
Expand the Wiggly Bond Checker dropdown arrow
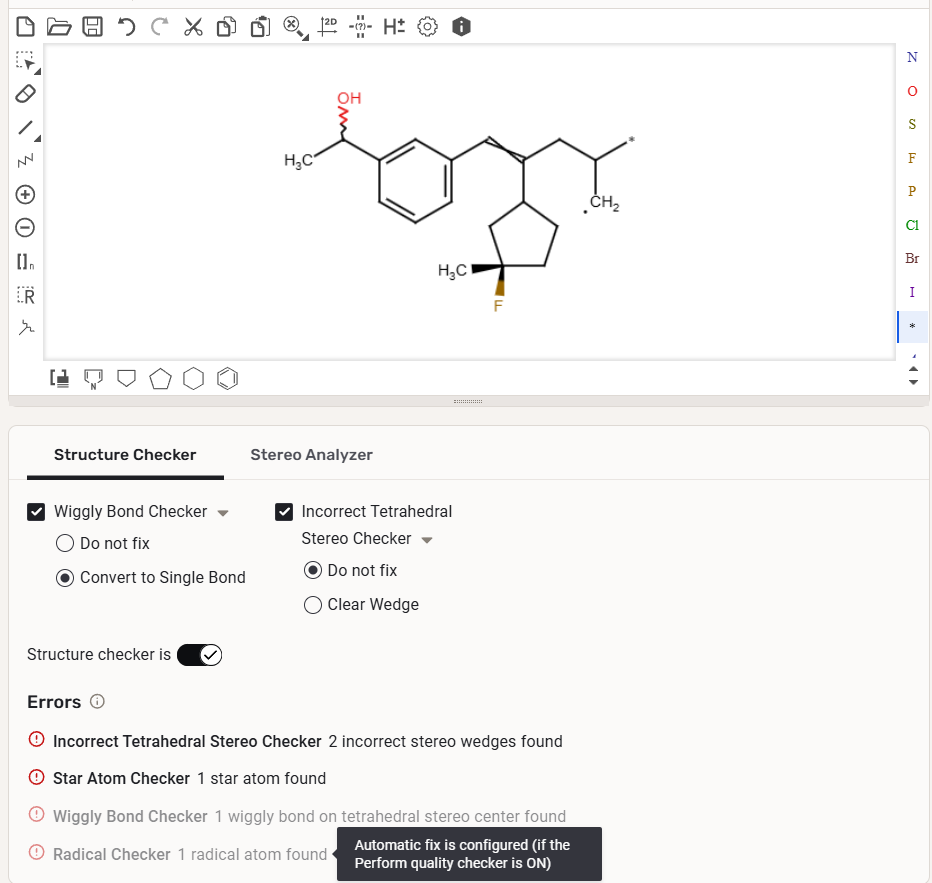(x=223, y=513)
